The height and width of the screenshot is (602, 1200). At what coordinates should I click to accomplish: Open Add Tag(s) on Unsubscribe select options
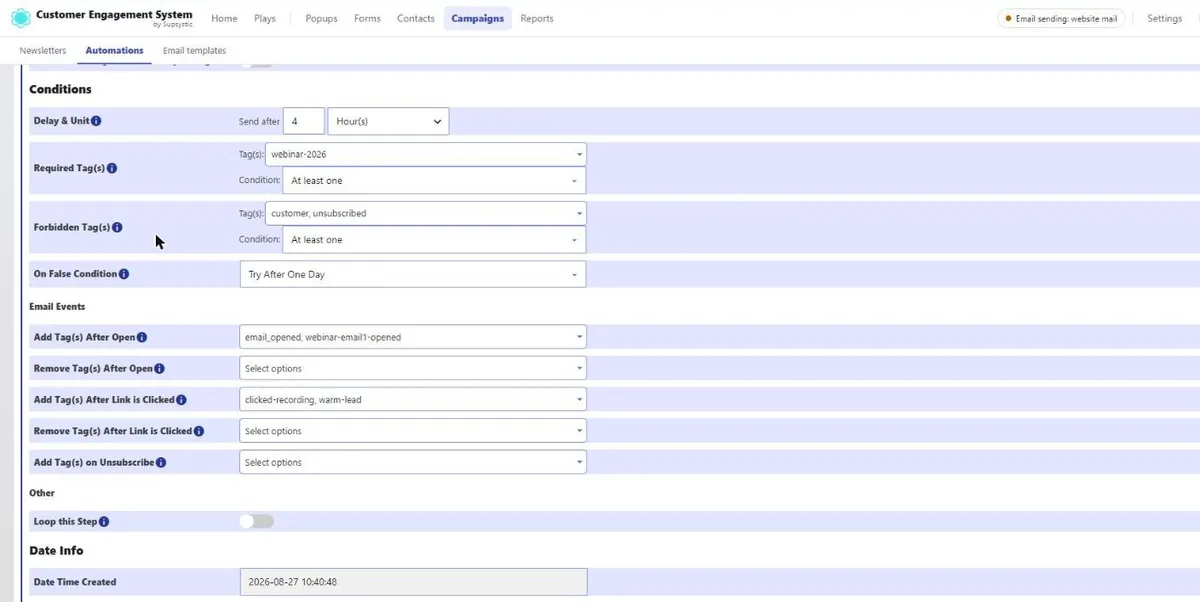point(413,462)
